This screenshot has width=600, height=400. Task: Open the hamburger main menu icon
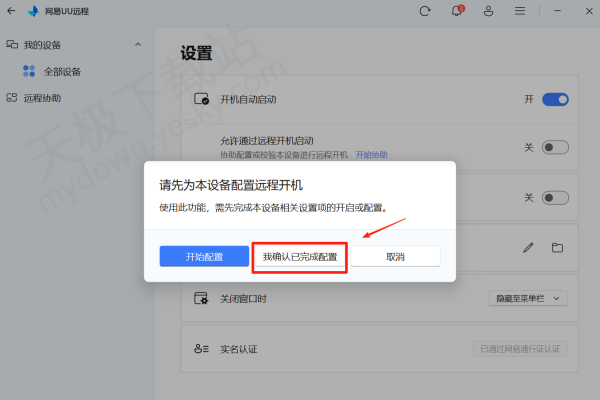coord(520,11)
